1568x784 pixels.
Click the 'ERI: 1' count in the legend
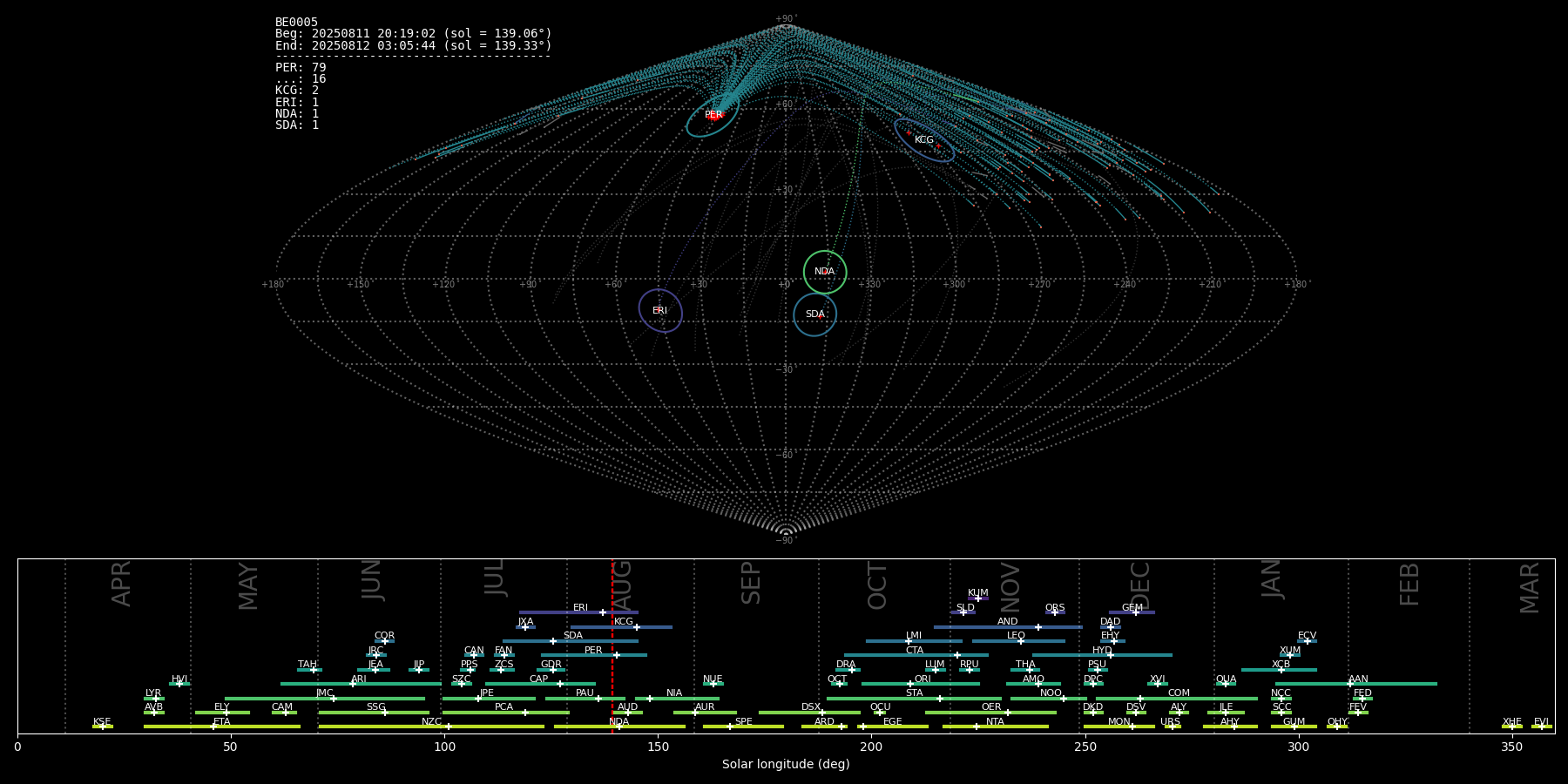click(x=297, y=102)
